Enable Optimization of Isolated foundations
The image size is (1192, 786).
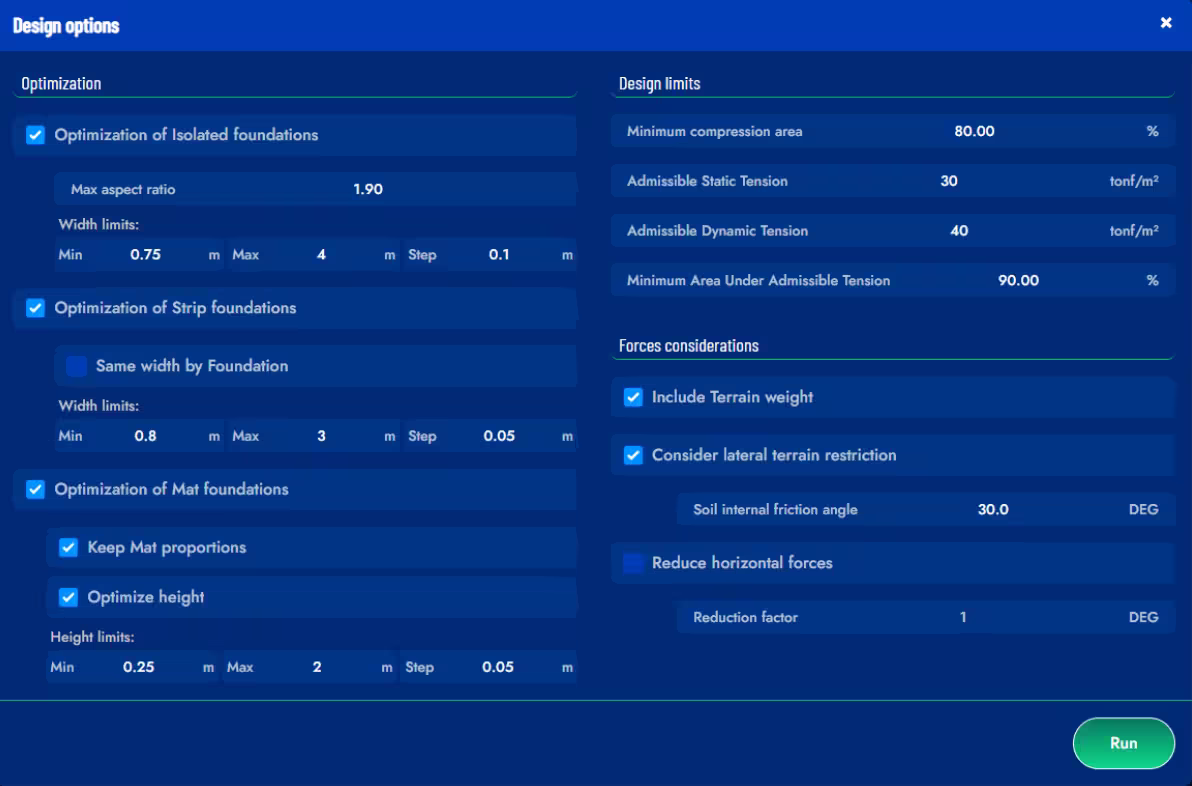pos(35,135)
